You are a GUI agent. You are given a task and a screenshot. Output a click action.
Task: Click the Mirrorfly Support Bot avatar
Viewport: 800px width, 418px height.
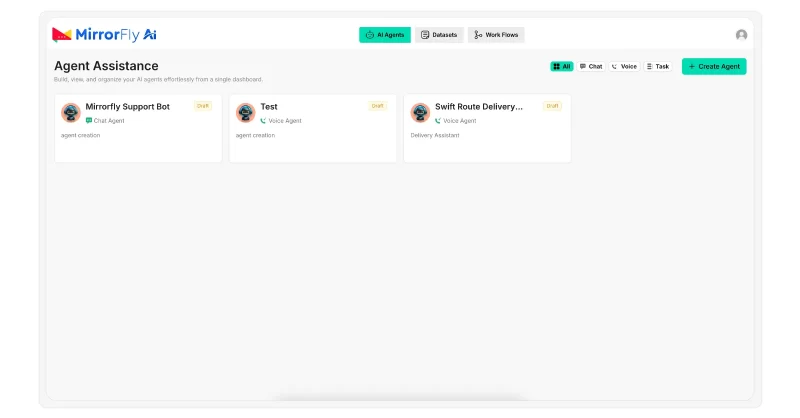pyautogui.click(x=71, y=113)
